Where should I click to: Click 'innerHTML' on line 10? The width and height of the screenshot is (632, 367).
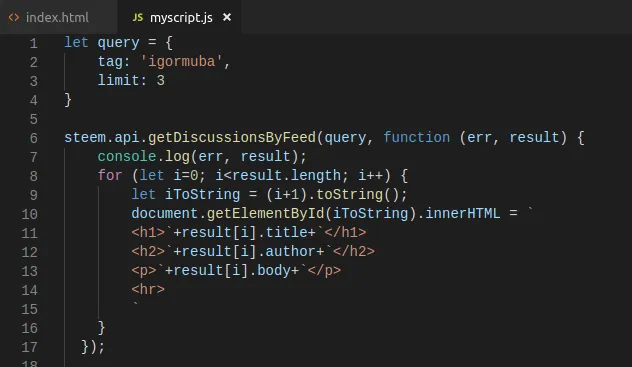click(x=463, y=214)
